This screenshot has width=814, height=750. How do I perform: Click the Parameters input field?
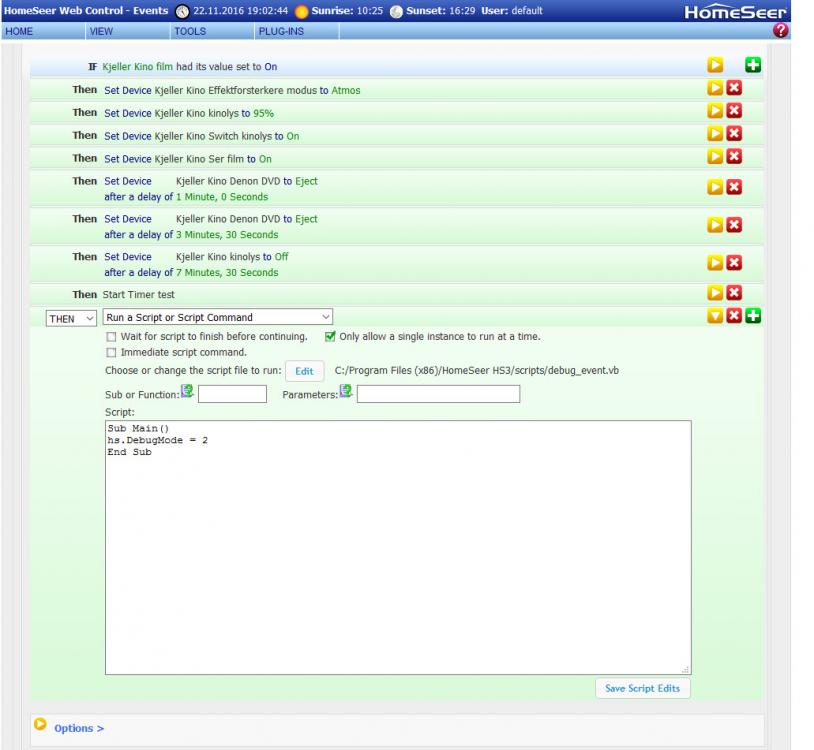coord(438,394)
